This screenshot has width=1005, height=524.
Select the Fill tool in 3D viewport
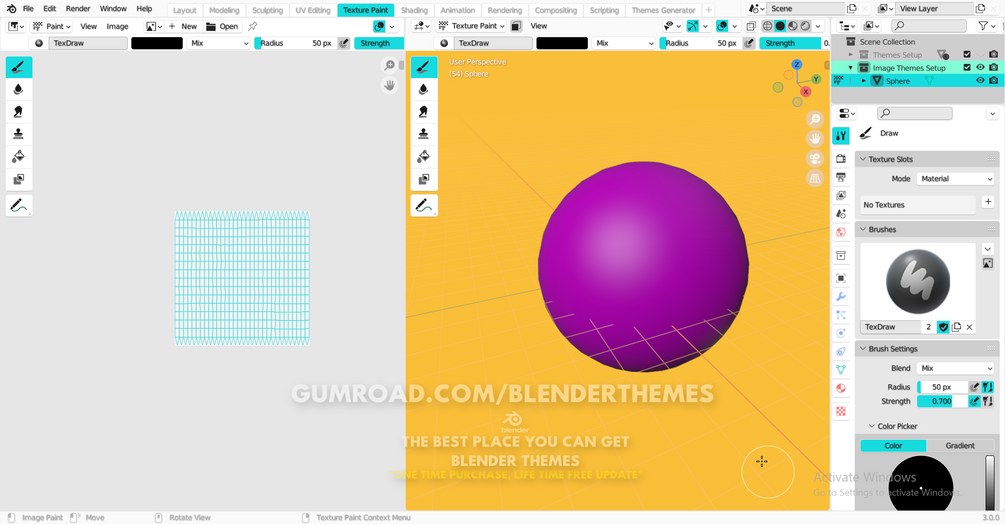tap(424, 156)
